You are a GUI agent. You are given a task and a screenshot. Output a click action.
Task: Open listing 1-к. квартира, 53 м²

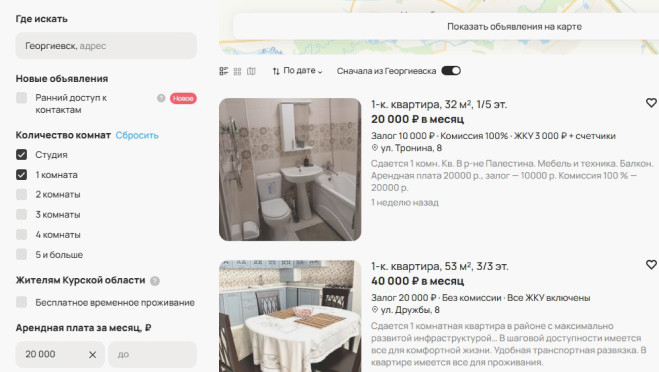[x=440, y=266]
